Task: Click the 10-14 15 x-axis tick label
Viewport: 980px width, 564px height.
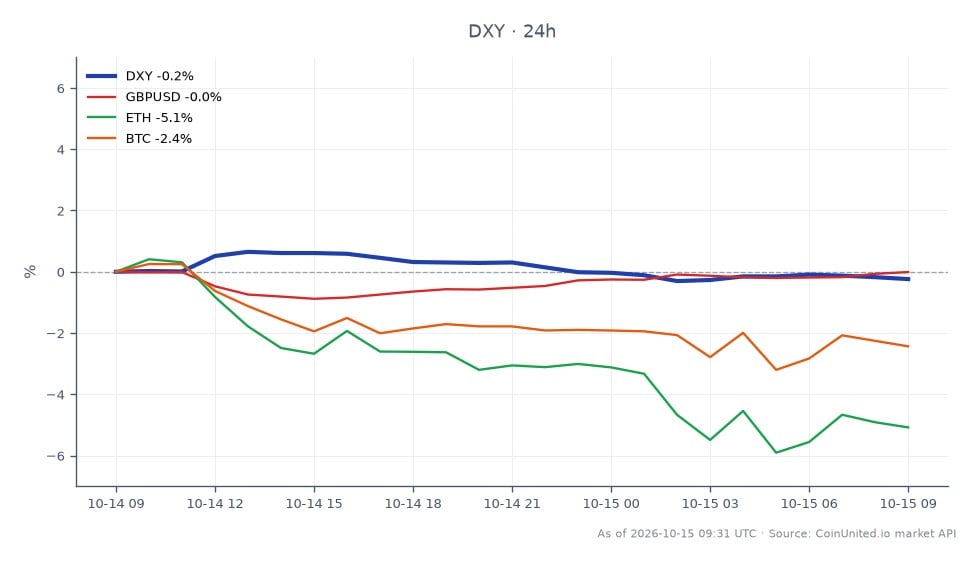Action: tap(314, 503)
